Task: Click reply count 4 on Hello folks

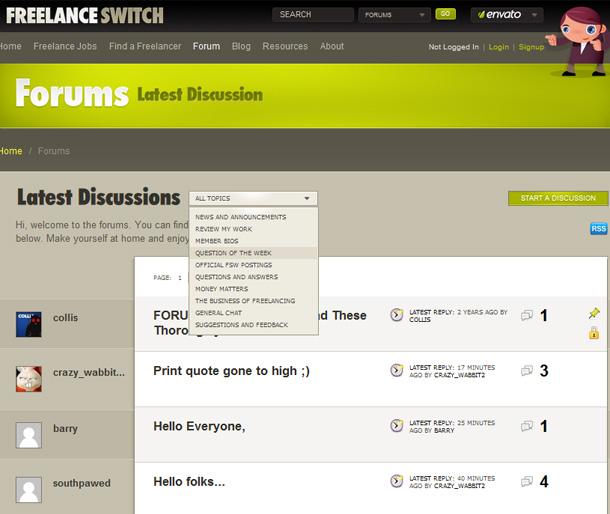Action: (544, 482)
